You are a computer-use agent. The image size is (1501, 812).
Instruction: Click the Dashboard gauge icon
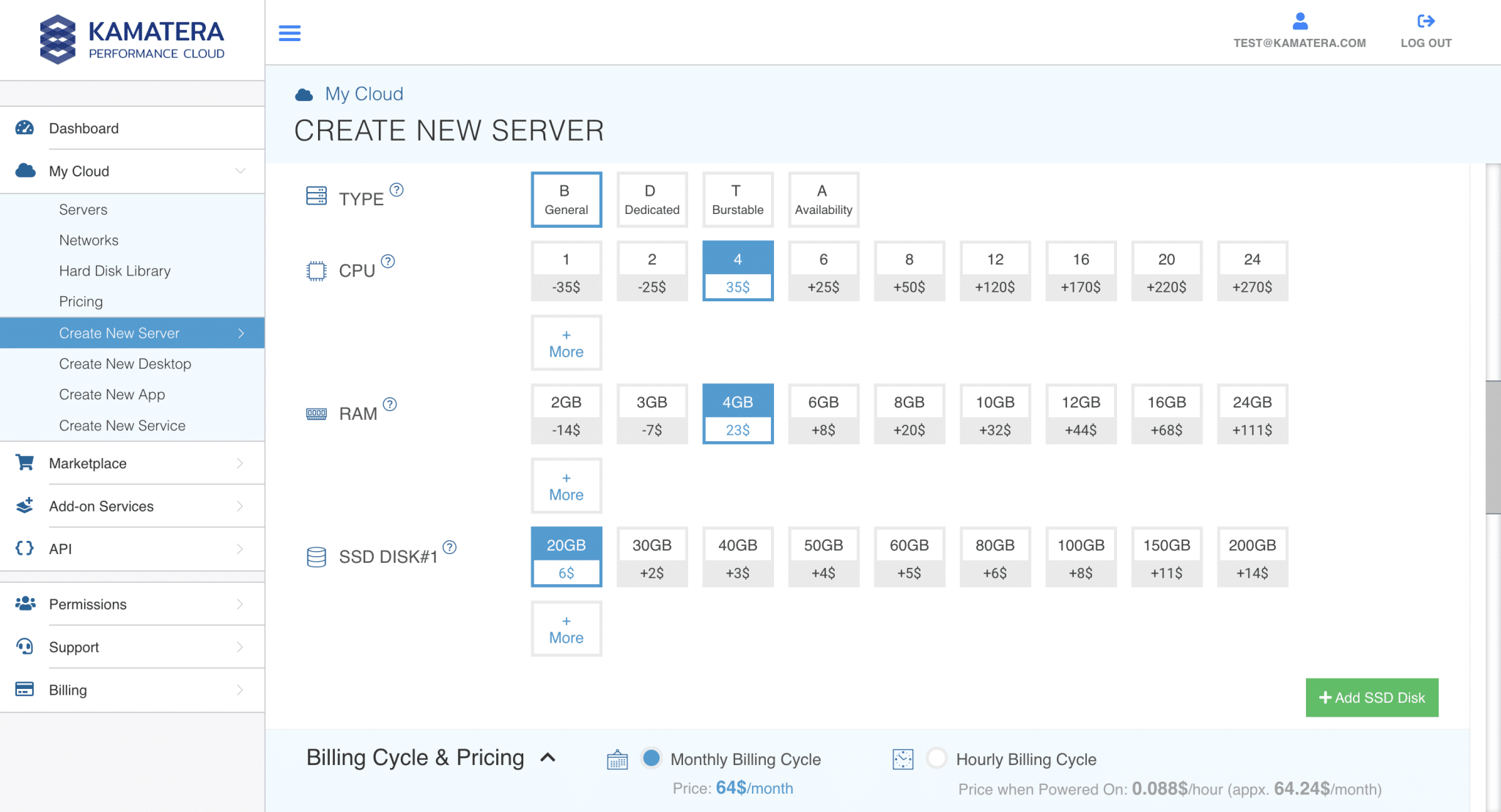coord(25,128)
